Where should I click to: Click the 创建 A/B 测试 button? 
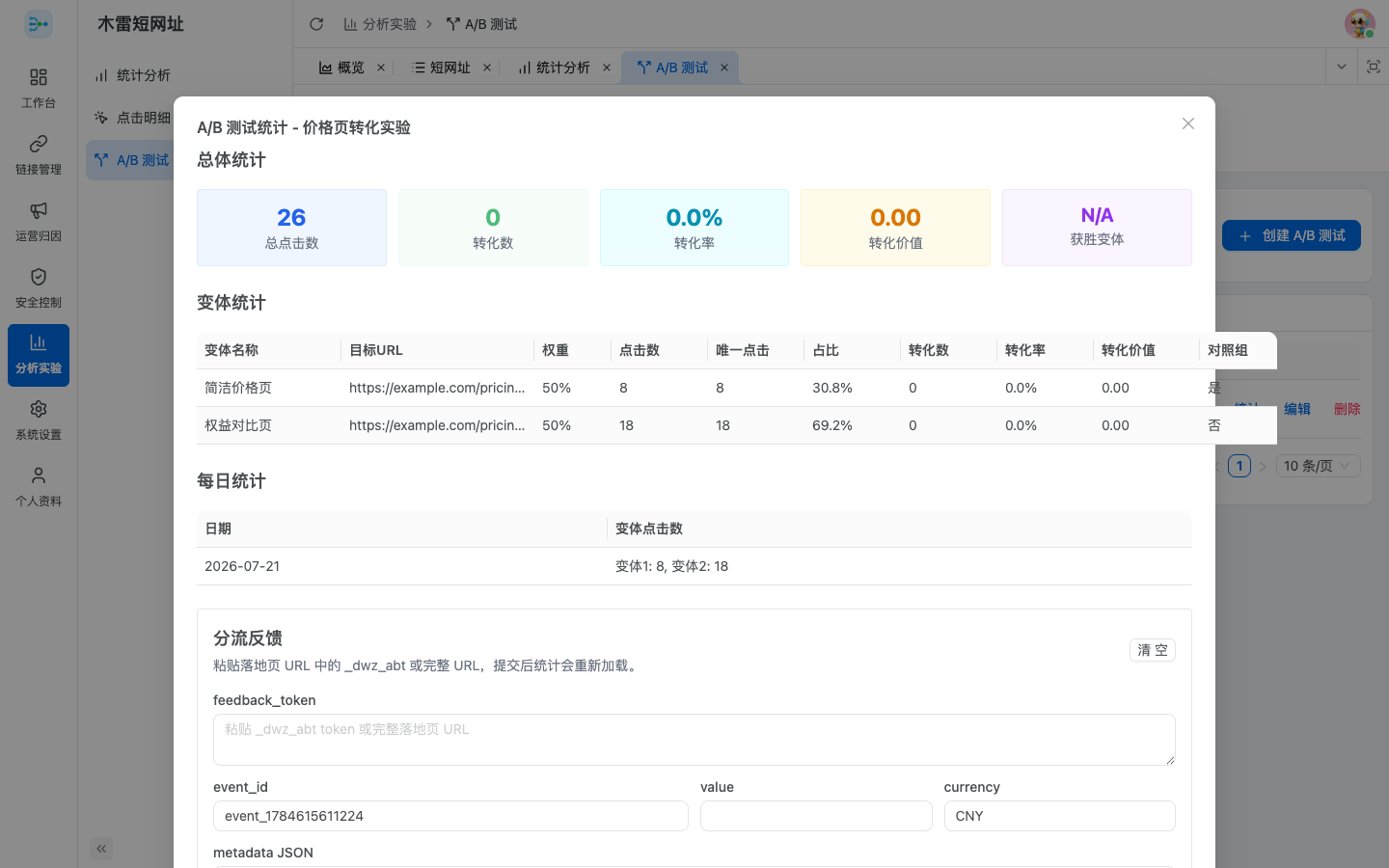coord(1292,235)
